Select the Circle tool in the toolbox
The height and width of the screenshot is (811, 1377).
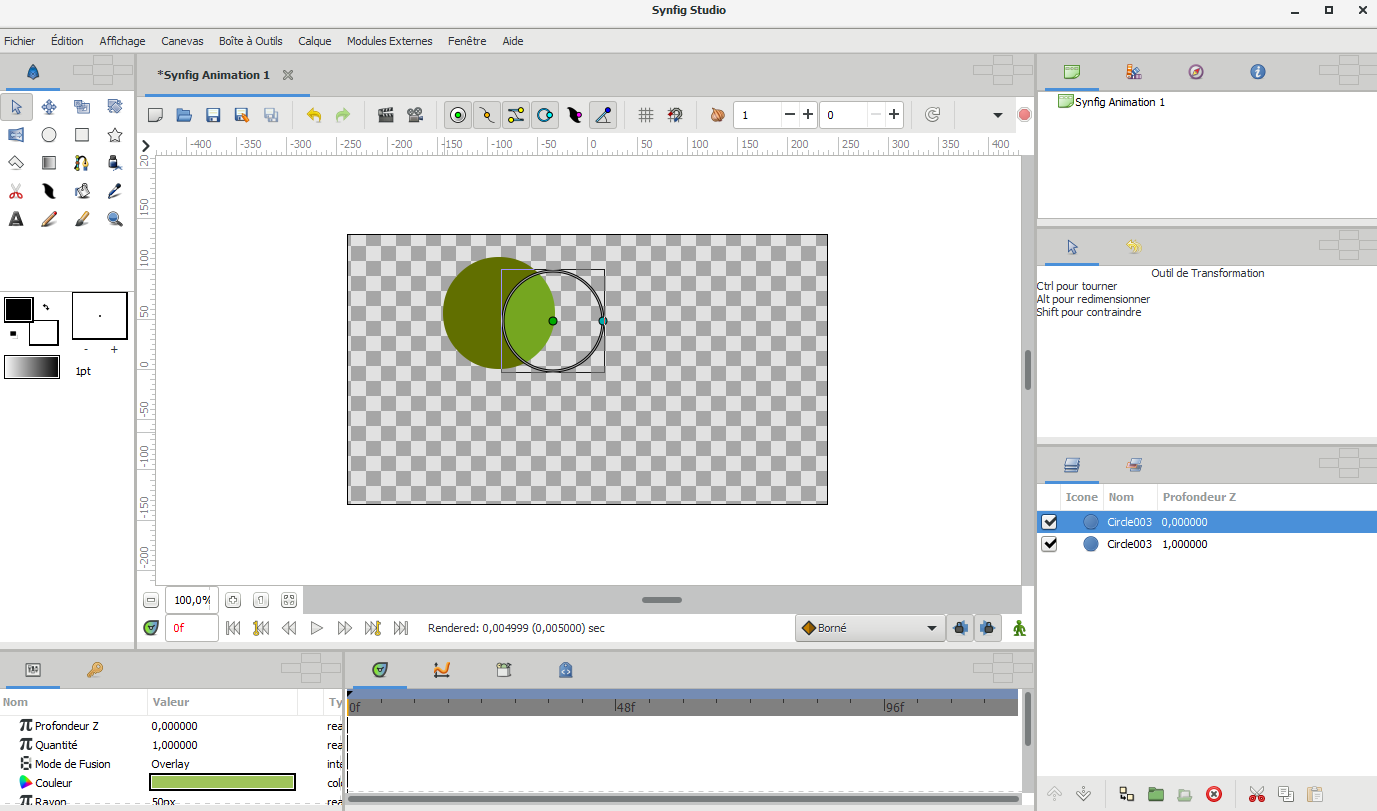tap(49, 135)
